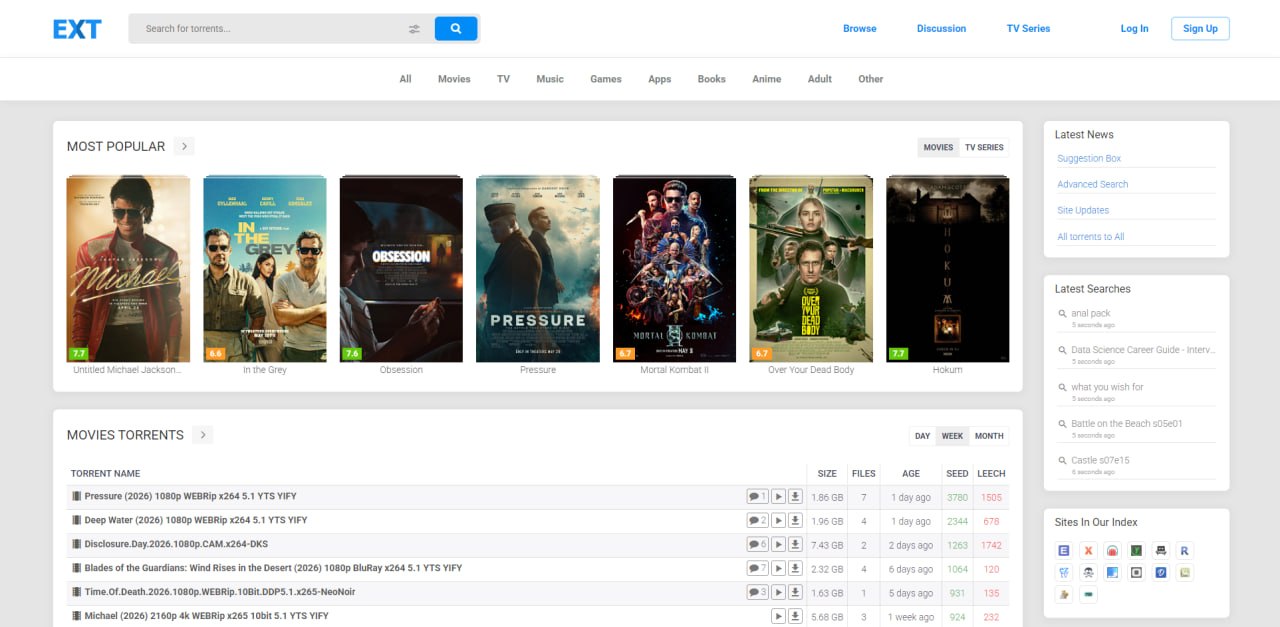Select the TV category
Image resolution: width=1280 pixels, height=627 pixels.
503,79
